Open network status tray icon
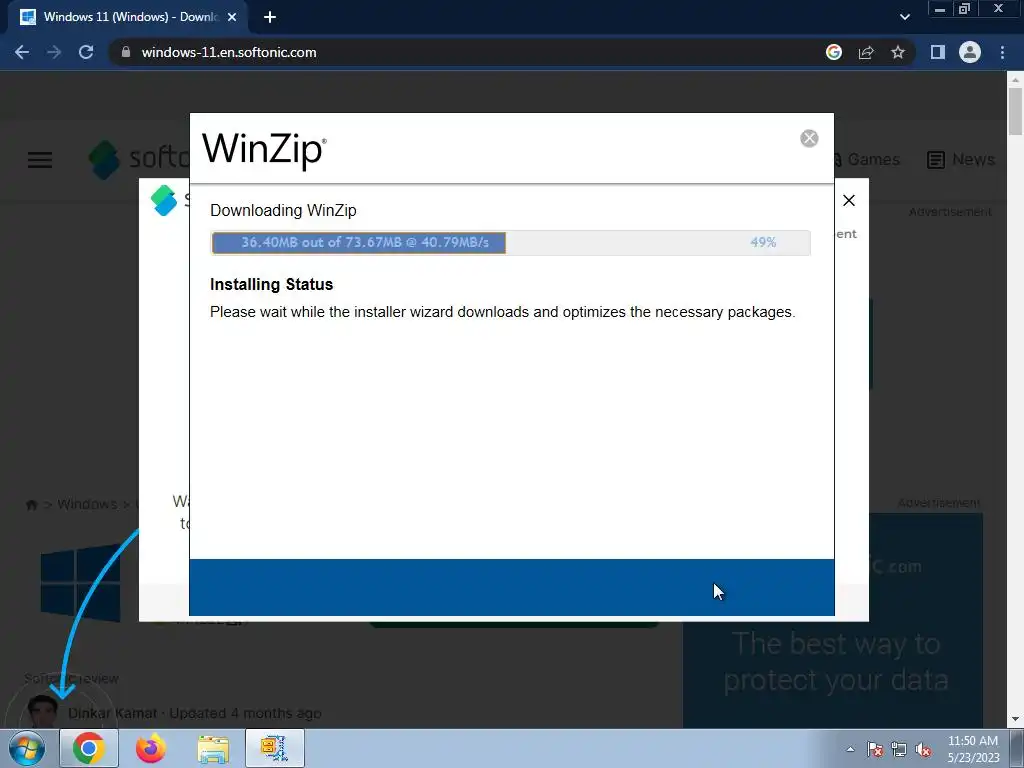Screen dimensions: 1024x768 (x=899, y=749)
